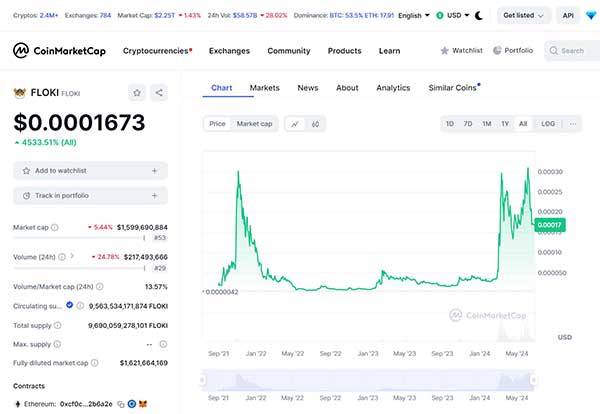Show Max. supply info icon
The width and height of the screenshot is (600, 414).
57,344
